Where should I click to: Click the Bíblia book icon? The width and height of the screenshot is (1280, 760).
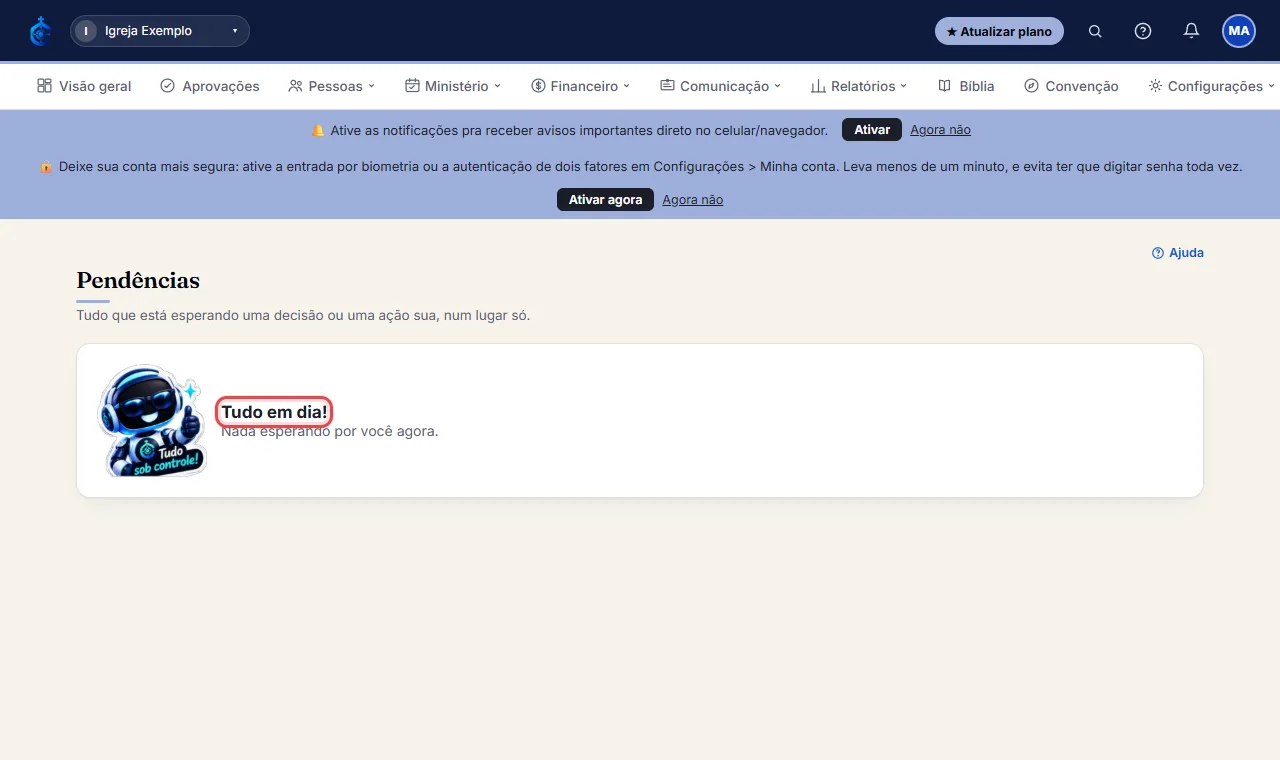(x=944, y=86)
